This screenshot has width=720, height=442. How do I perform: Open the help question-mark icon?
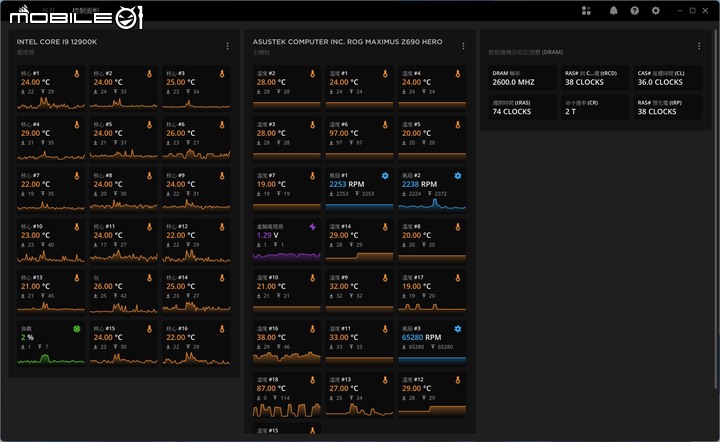pos(634,11)
